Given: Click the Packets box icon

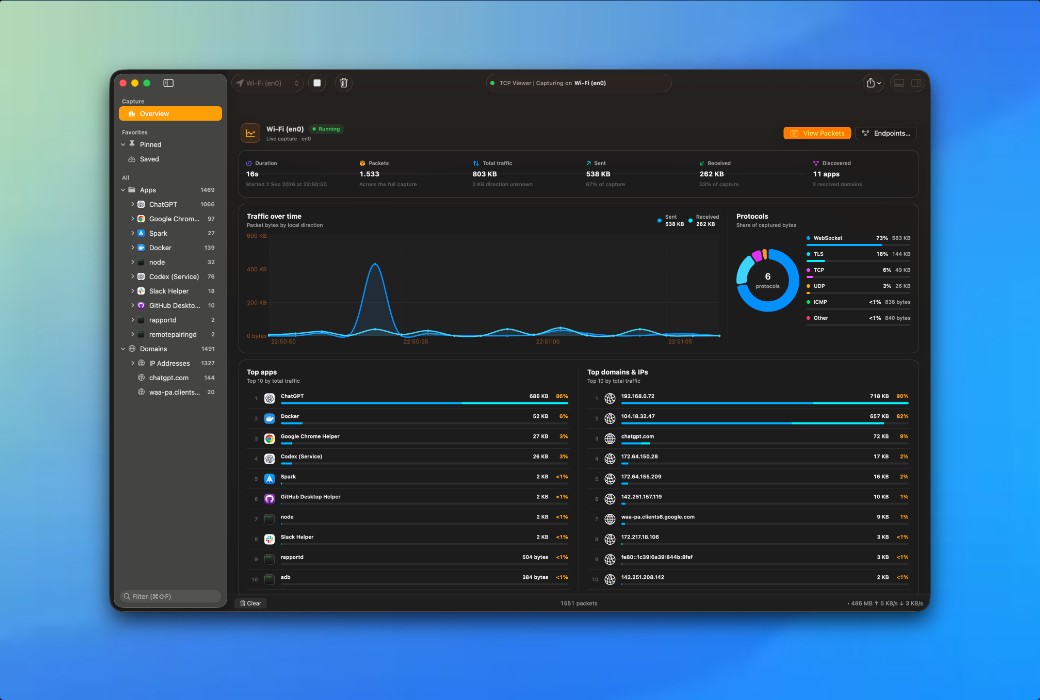Looking at the screenshot, I should [x=362, y=163].
